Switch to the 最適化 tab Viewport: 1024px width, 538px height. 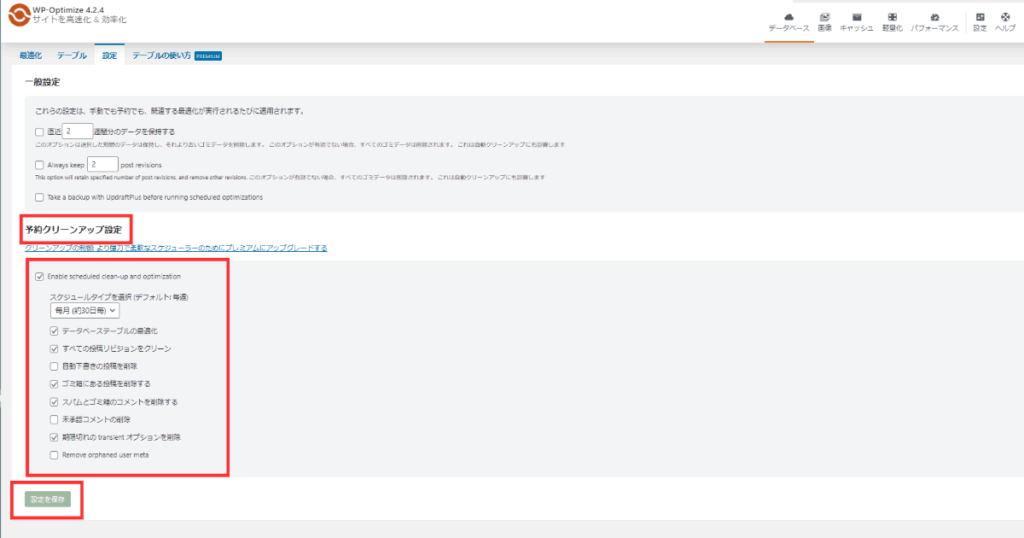coord(30,56)
